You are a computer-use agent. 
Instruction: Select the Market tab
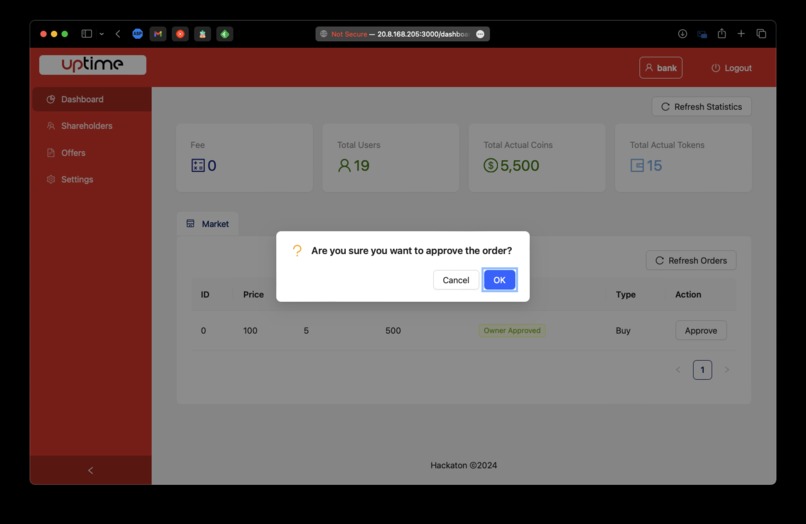click(208, 224)
